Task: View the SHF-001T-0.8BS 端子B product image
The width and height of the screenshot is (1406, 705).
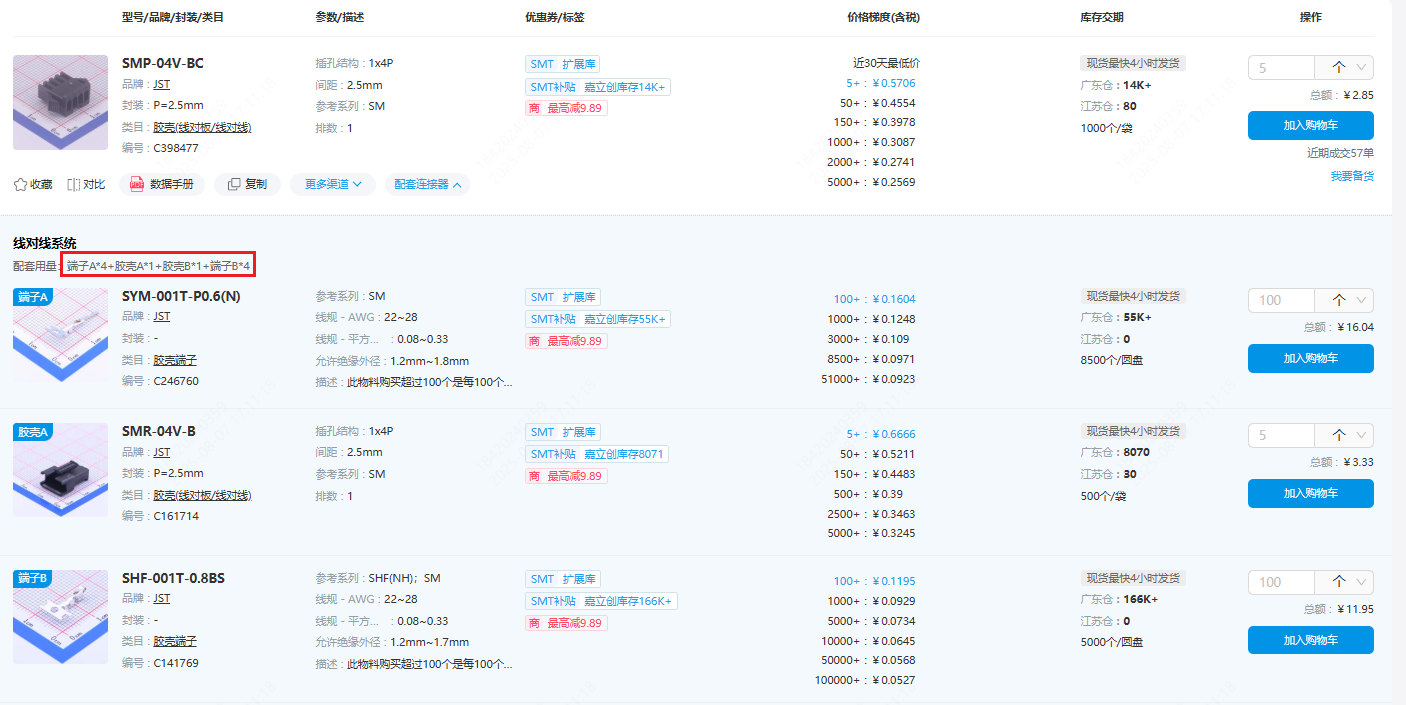Action: pyautogui.click(x=60, y=617)
